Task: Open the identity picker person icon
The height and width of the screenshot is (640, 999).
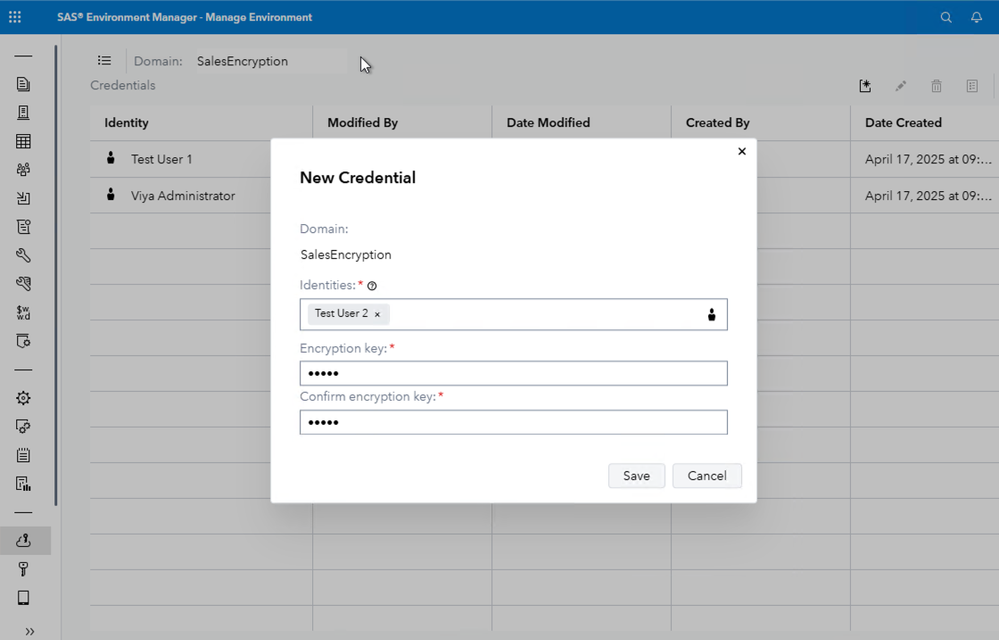Action: click(x=712, y=314)
